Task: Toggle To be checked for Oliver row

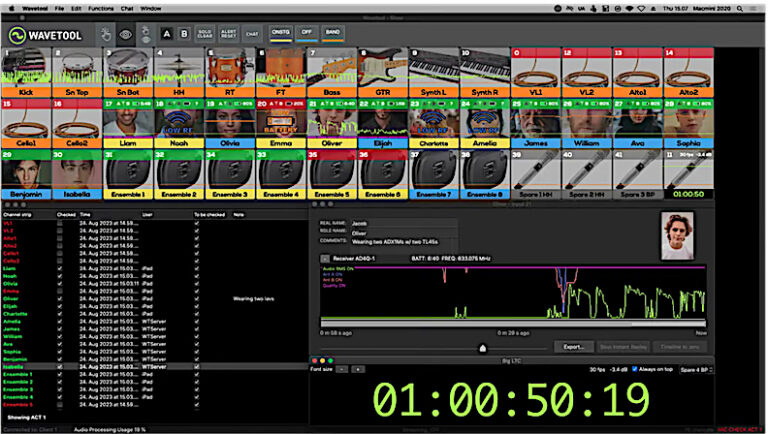Action: tap(196, 298)
